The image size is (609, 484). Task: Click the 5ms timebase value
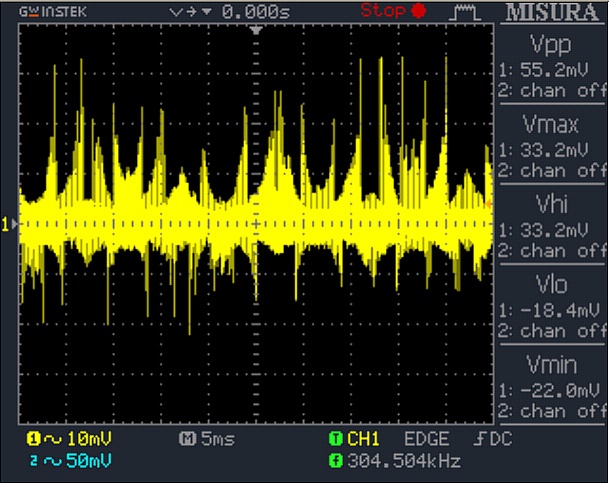(x=218, y=440)
